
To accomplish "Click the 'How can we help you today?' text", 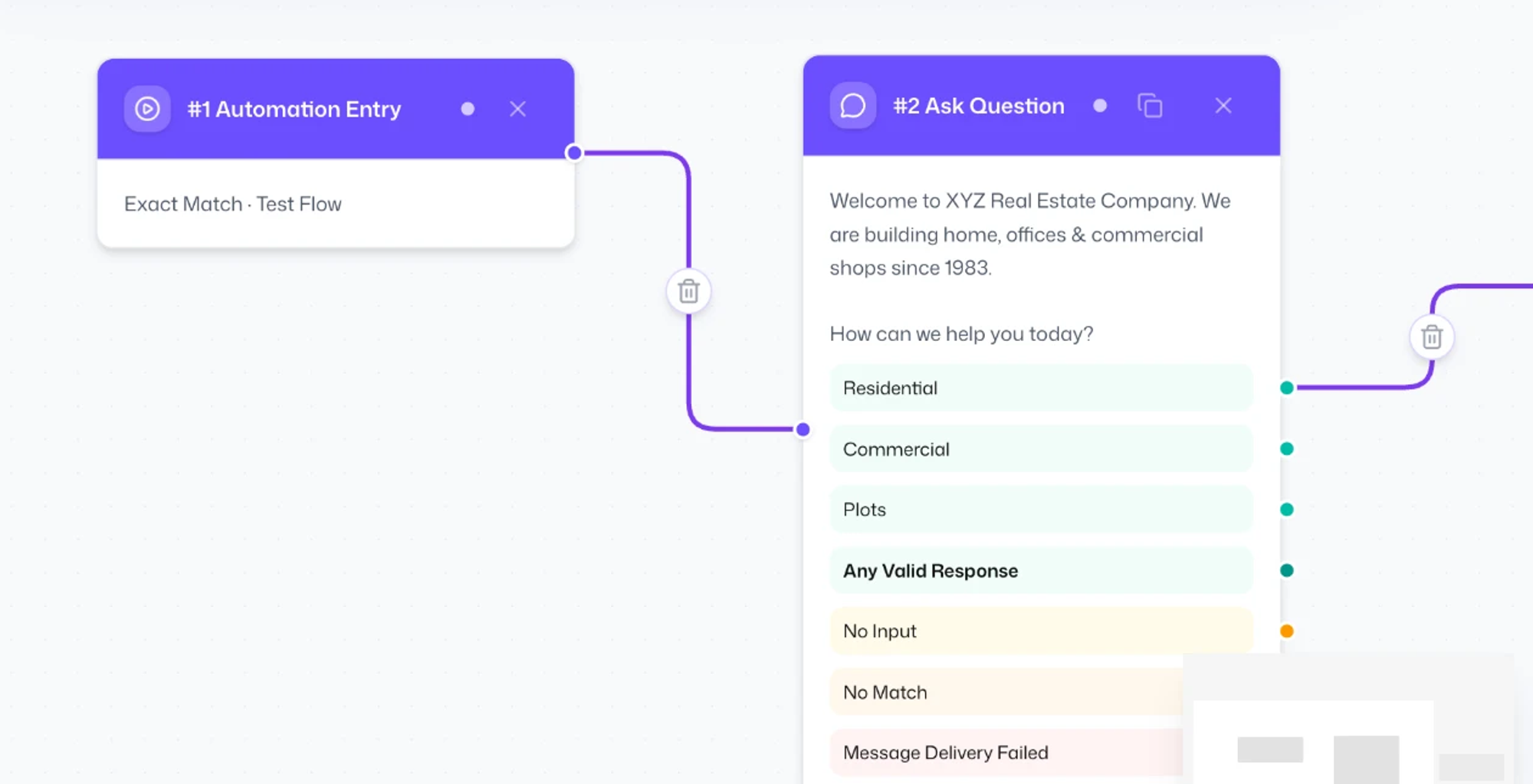I will (961, 334).
